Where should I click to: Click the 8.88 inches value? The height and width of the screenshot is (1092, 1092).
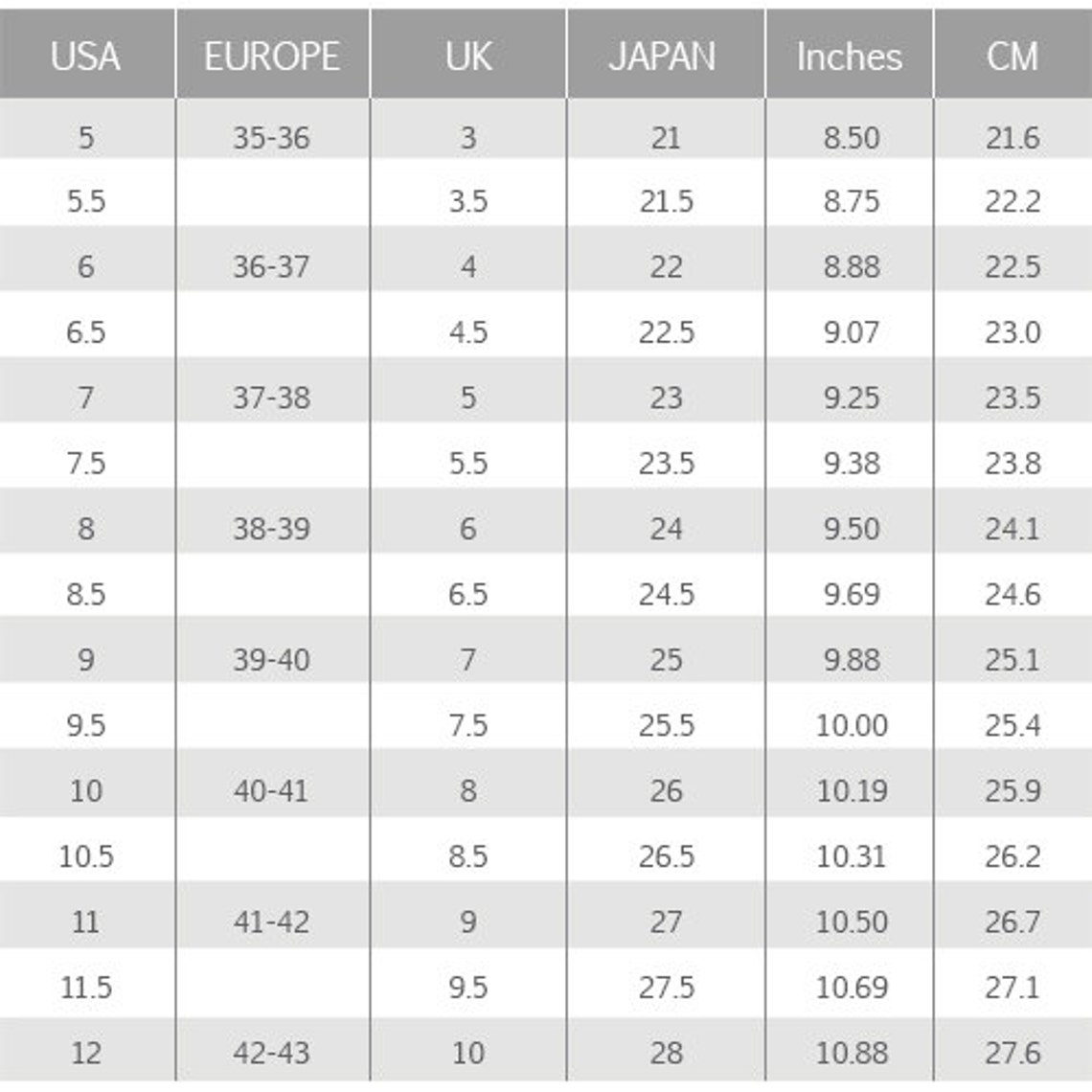tap(852, 266)
